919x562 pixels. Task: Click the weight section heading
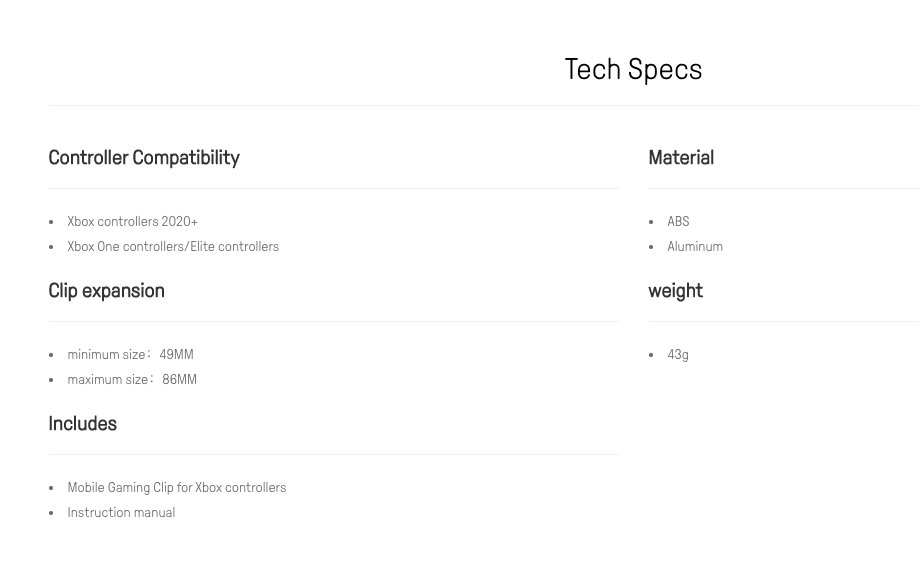click(675, 291)
